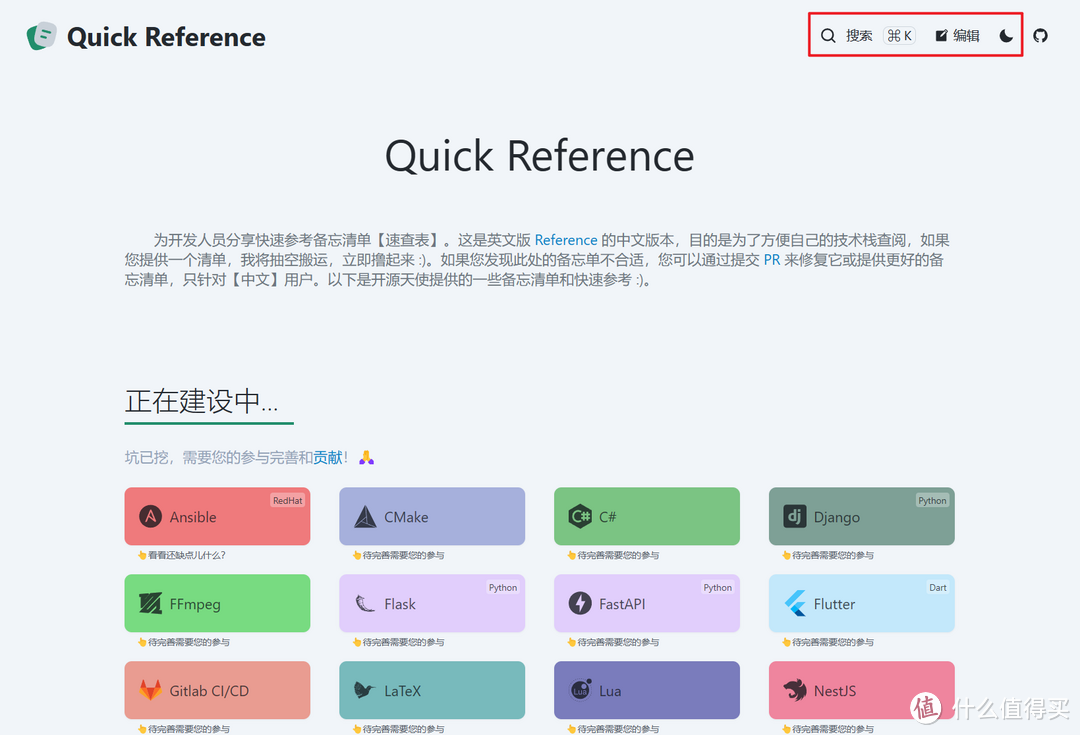
Task: Open the NestJS card label
Action: pos(835,691)
